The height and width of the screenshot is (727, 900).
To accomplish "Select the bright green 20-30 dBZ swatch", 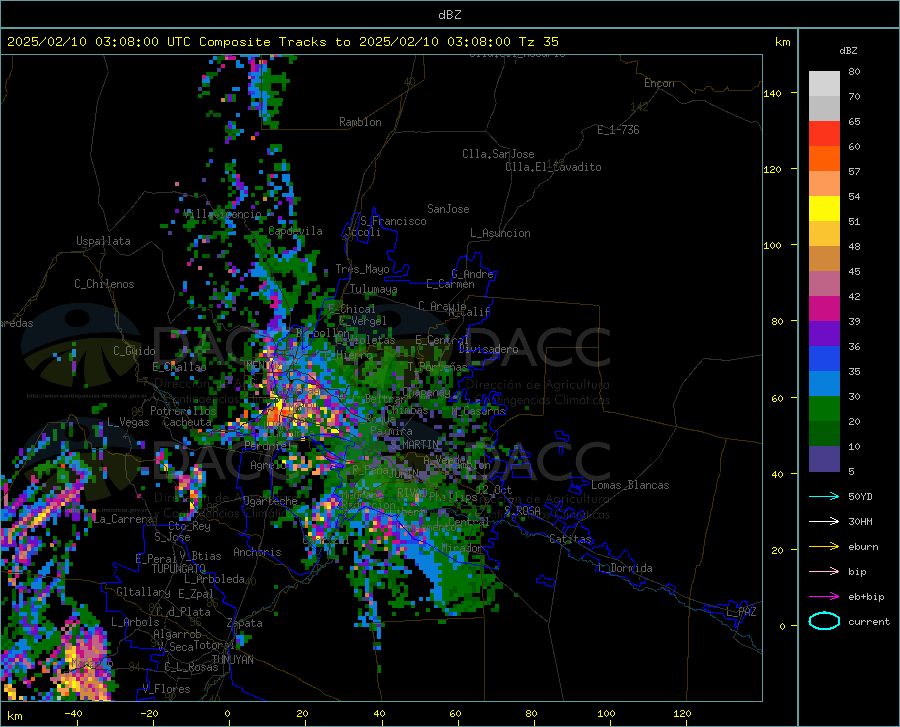I will point(824,409).
